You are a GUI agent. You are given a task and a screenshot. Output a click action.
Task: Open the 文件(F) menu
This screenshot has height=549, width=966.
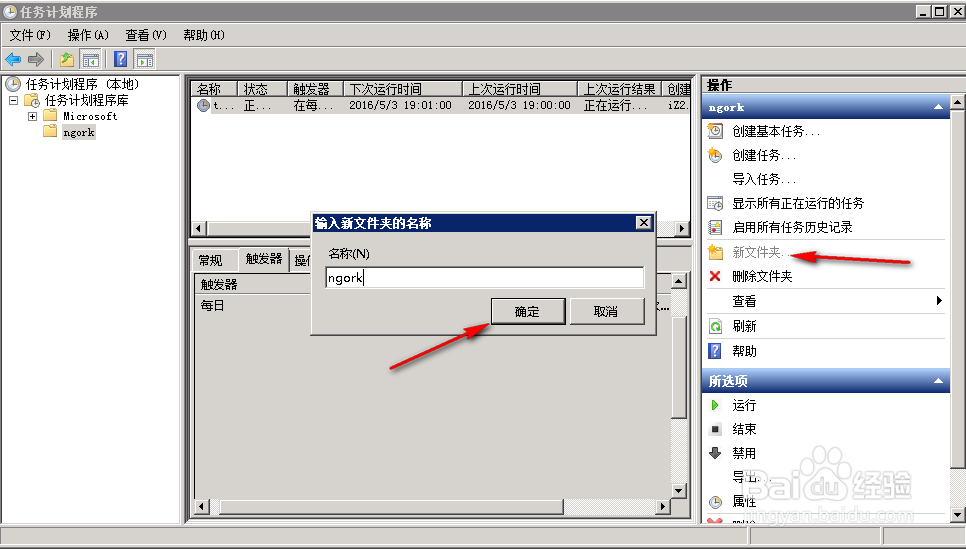30,35
